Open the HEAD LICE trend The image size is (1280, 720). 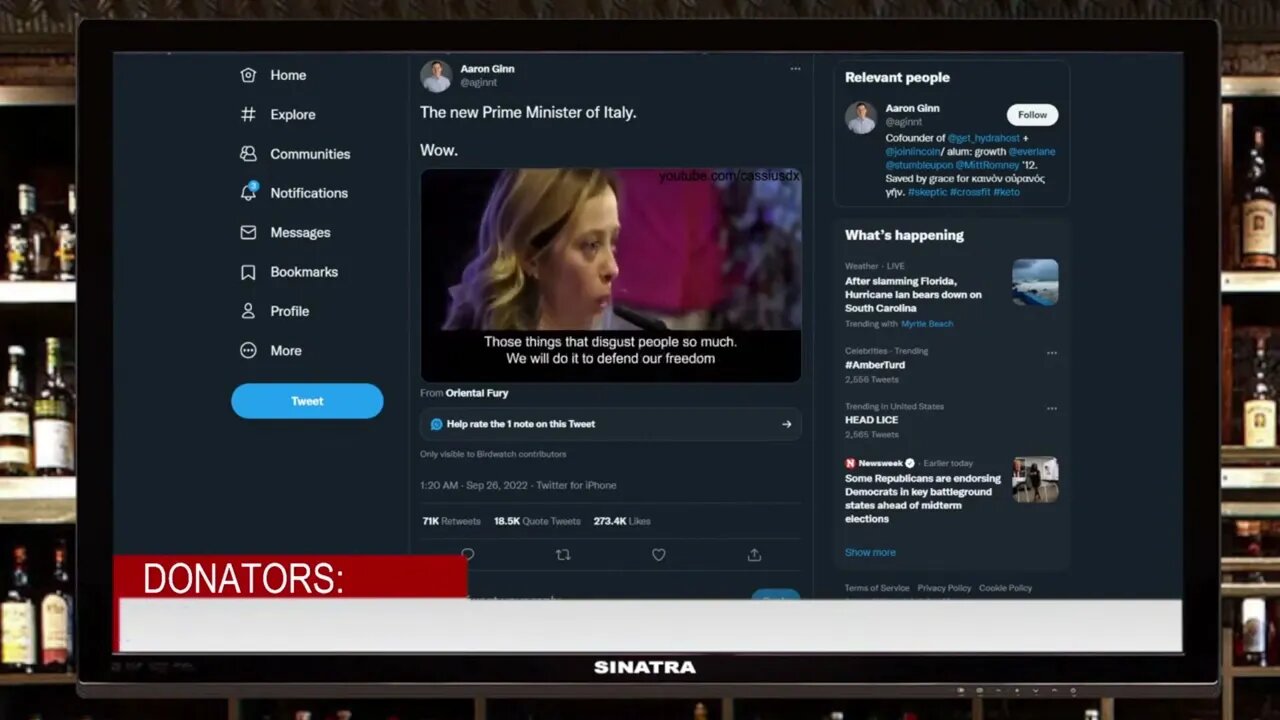point(871,420)
